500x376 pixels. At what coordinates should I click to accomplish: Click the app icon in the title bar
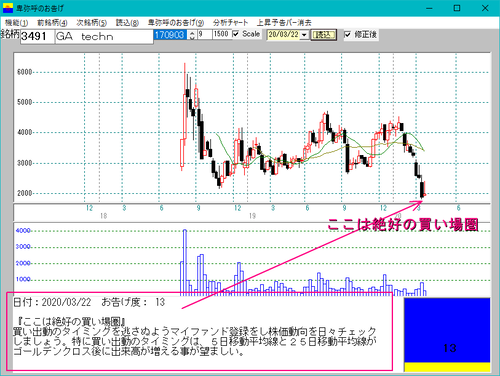[x=7, y=8]
